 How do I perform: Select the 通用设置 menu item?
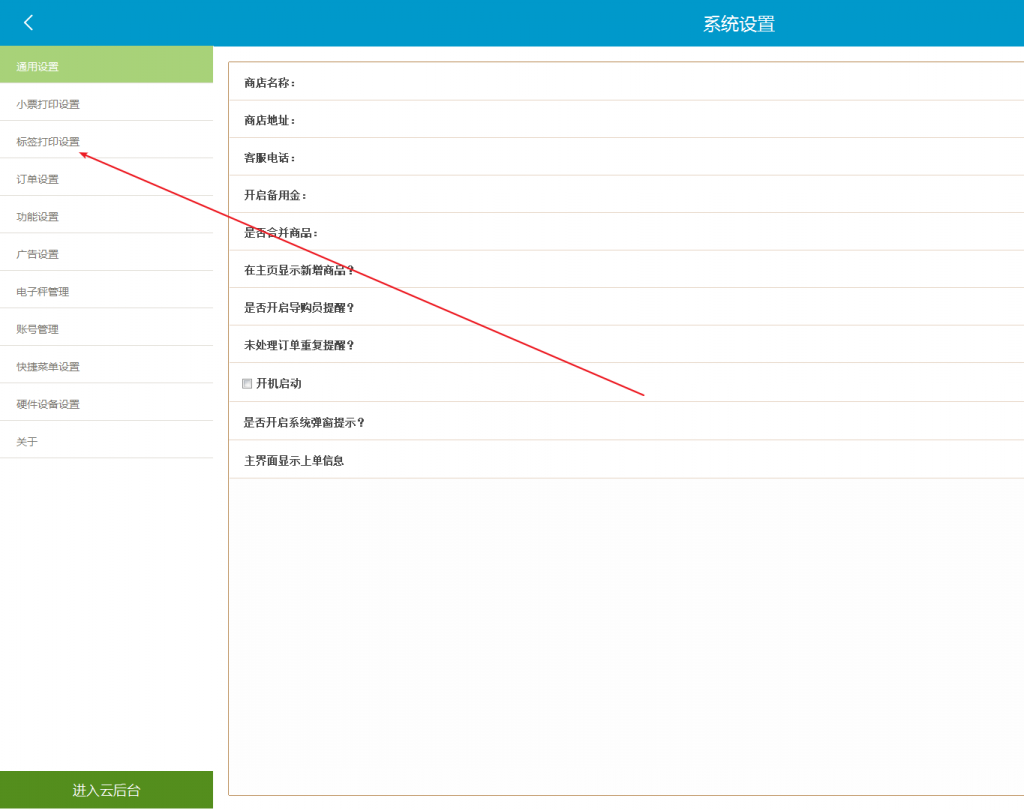coord(106,65)
